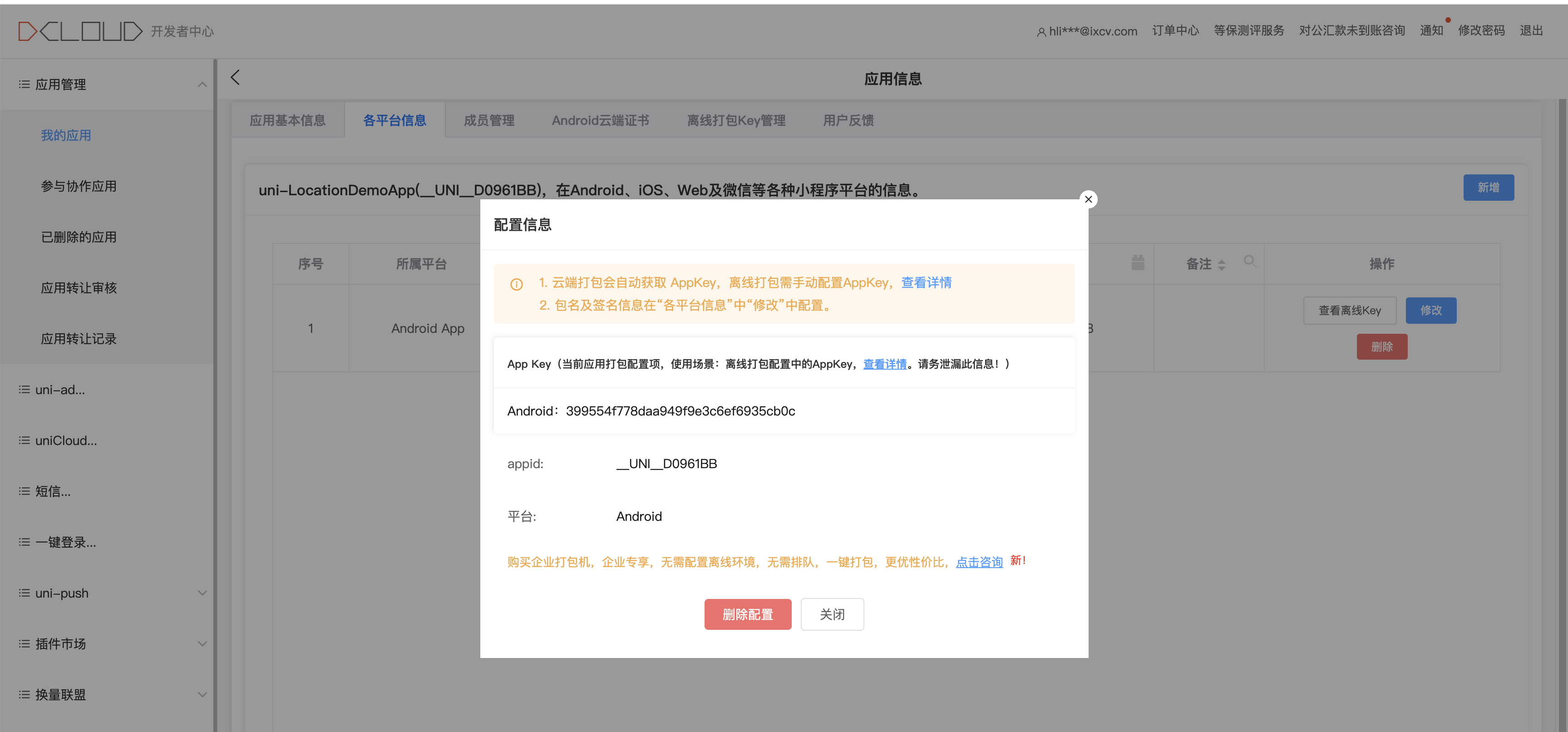
Task: Click the calendar icon in table header
Action: coord(1137,262)
